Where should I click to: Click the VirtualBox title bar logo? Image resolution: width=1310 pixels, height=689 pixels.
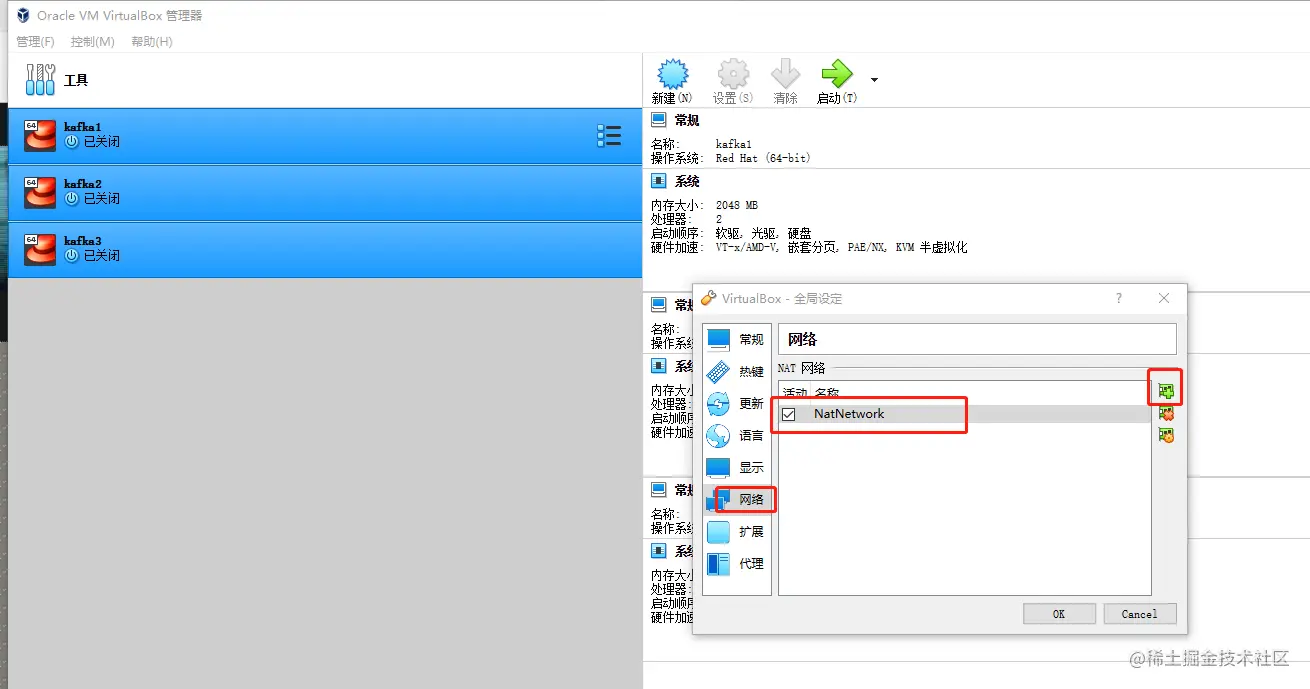pos(23,15)
